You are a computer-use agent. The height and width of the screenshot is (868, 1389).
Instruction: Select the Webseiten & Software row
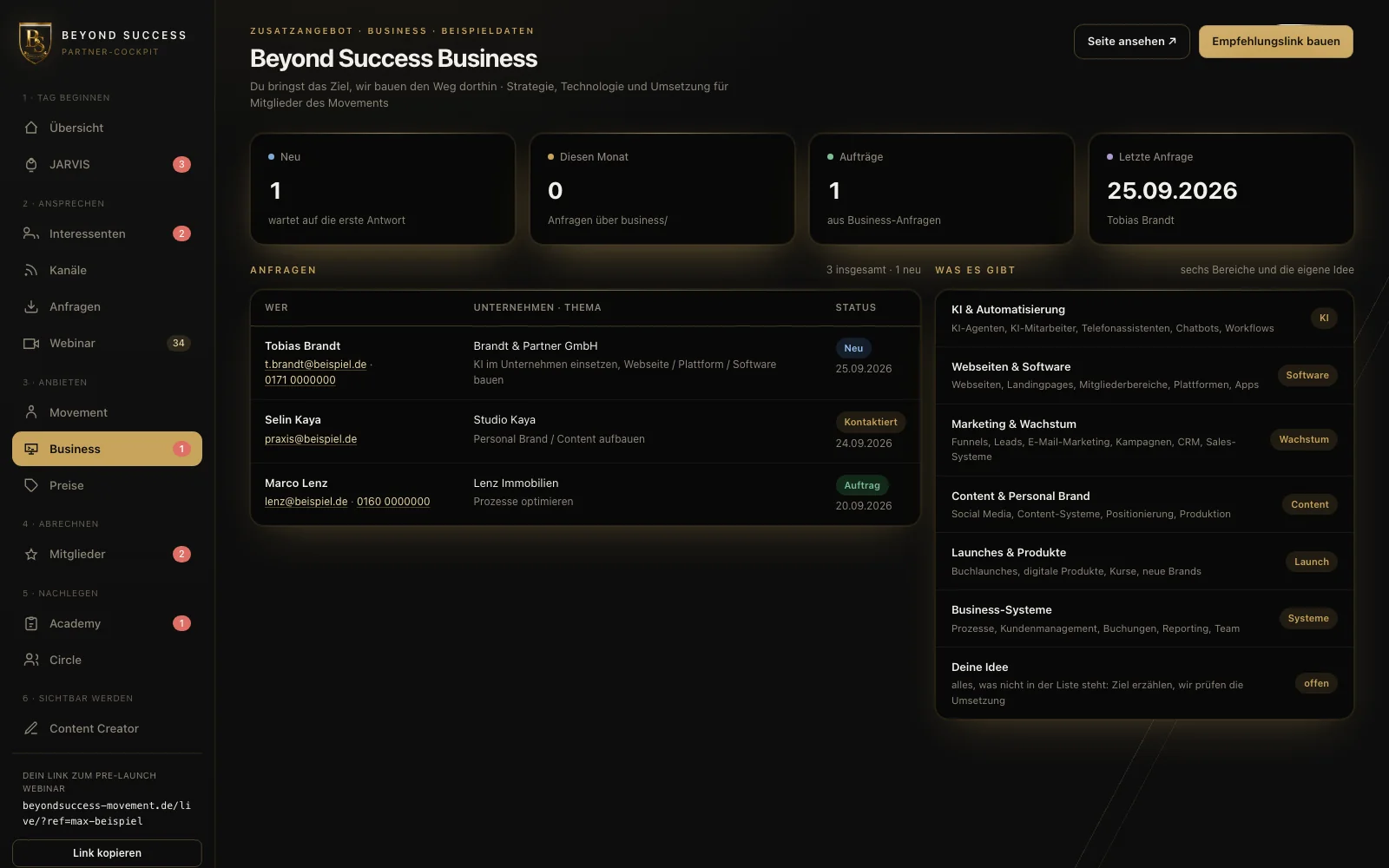[1144, 376]
